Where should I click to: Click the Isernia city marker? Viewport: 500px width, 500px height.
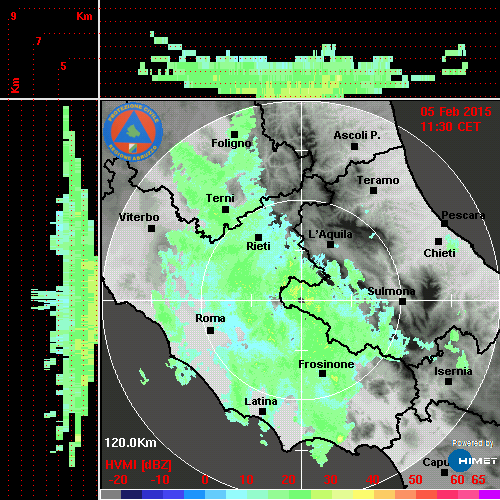point(449,381)
